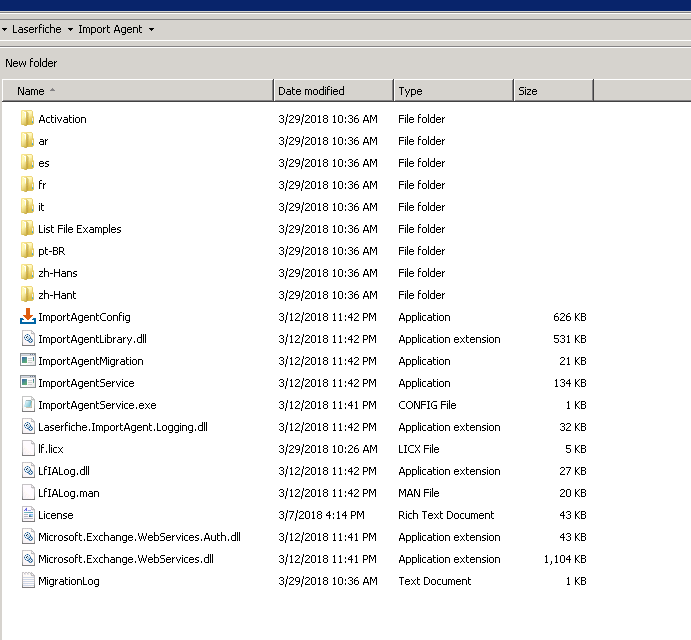Select the Microsoft.Exchange.WebServices.Auth.dll name
This screenshot has width=691, height=640.
tap(139, 537)
